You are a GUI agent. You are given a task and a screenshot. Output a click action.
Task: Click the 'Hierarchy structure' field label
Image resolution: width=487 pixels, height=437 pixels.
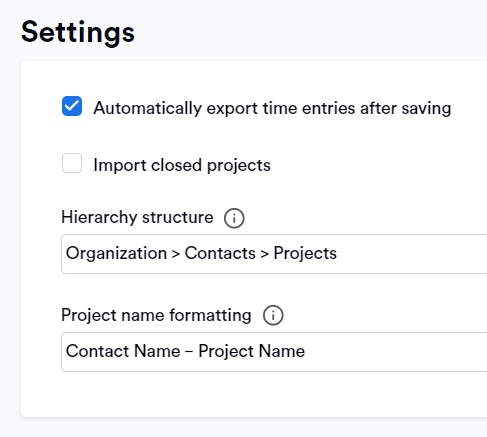137,217
